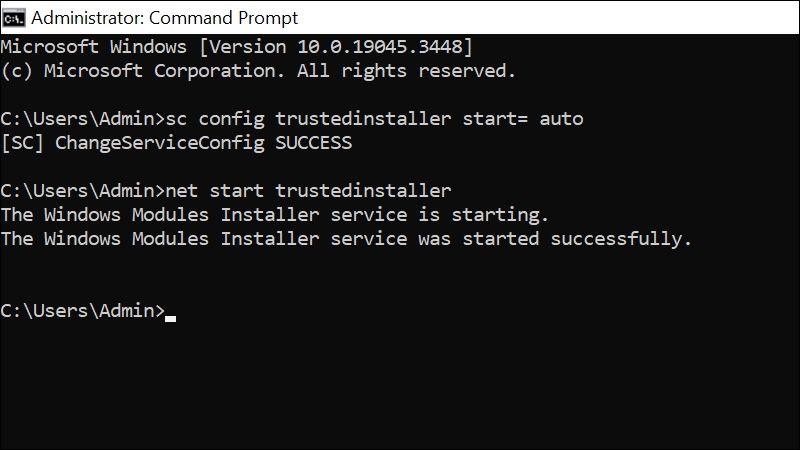
Task: Click the word "auto" in the sc command
Action: pos(561,119)
